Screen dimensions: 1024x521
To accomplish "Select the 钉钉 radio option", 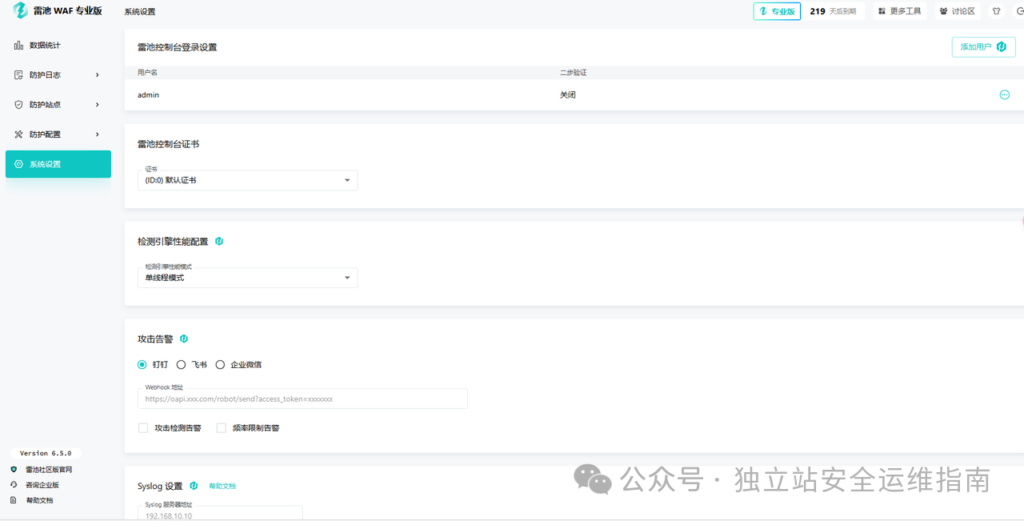I will coord(142,364).
